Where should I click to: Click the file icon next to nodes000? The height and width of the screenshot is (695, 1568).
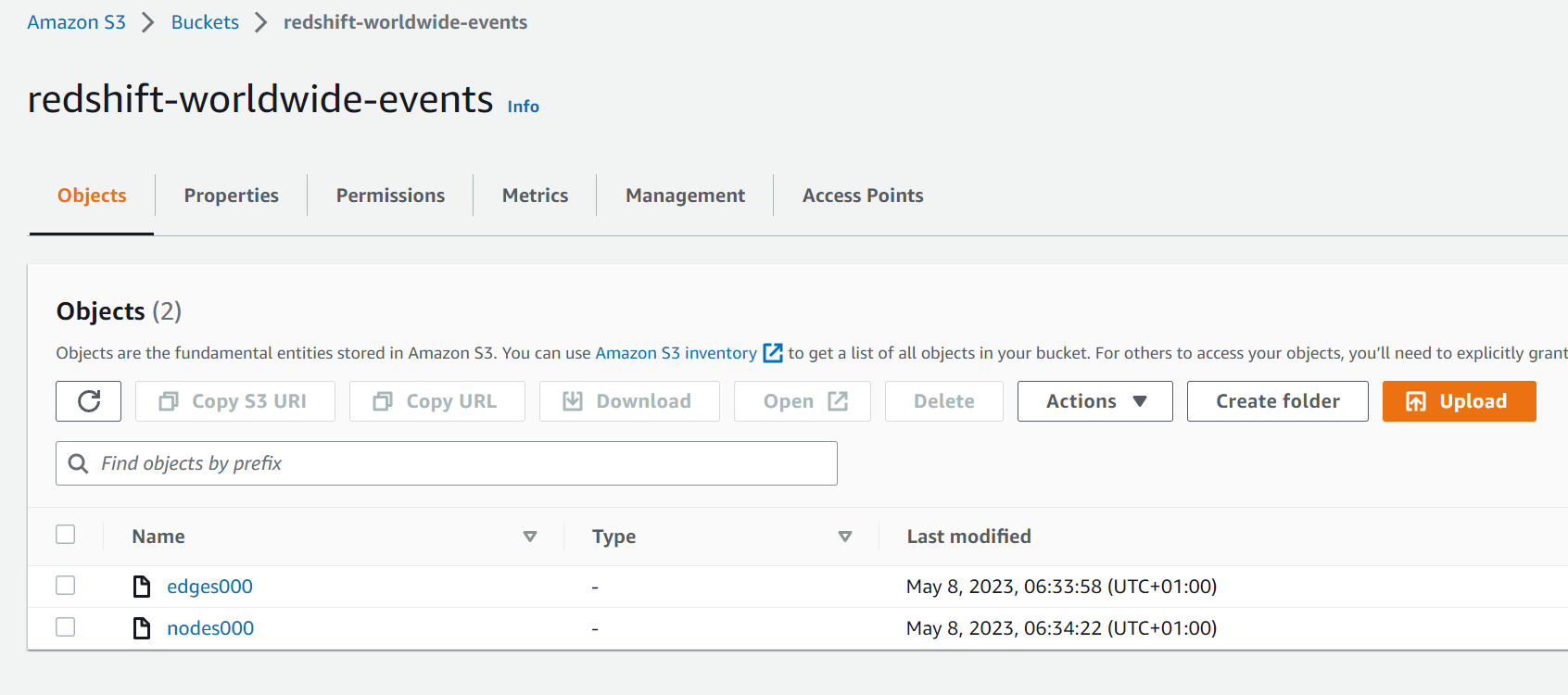click(142, 628)
